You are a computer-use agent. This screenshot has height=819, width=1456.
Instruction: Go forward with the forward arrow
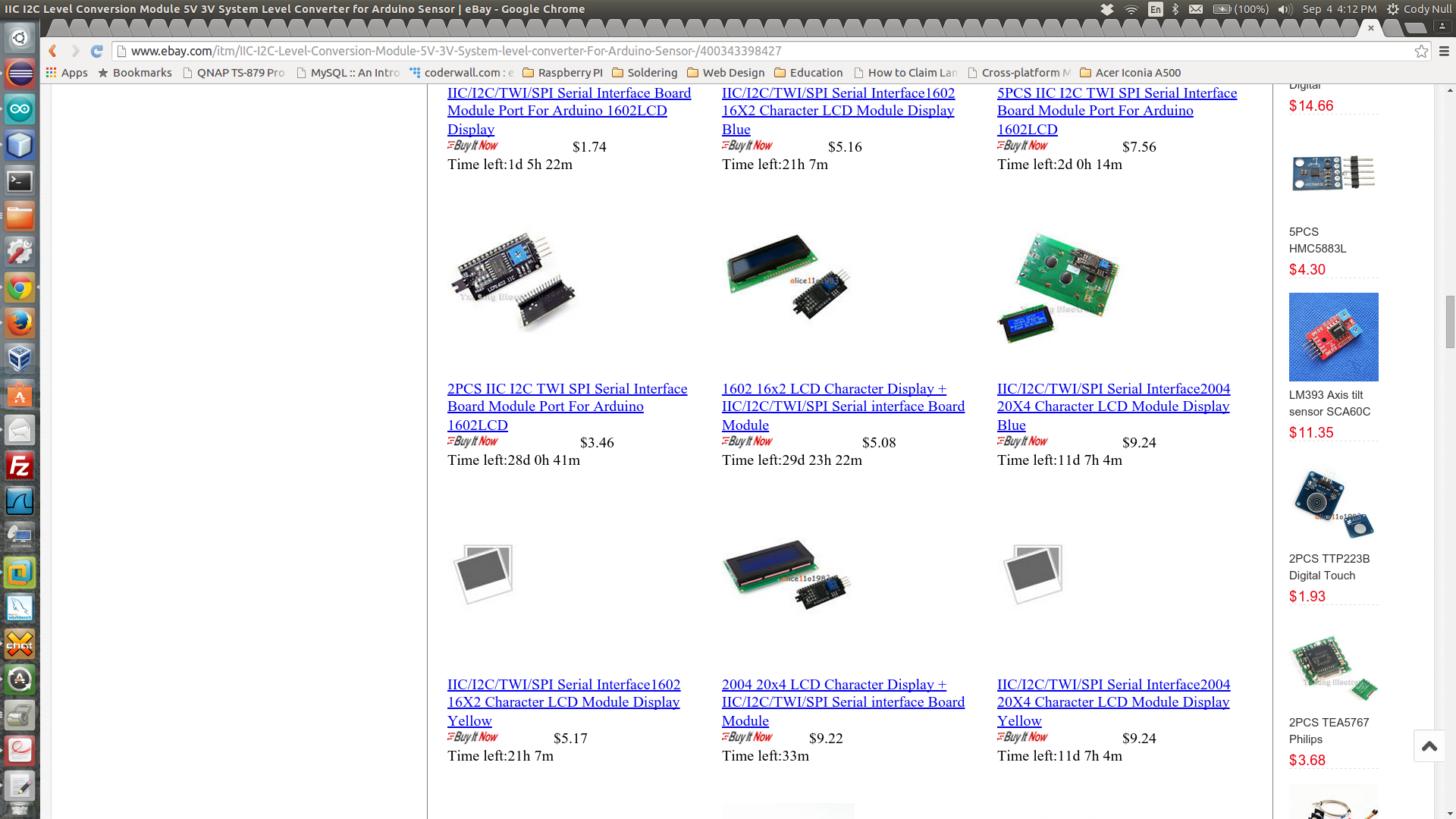point(75,51)
